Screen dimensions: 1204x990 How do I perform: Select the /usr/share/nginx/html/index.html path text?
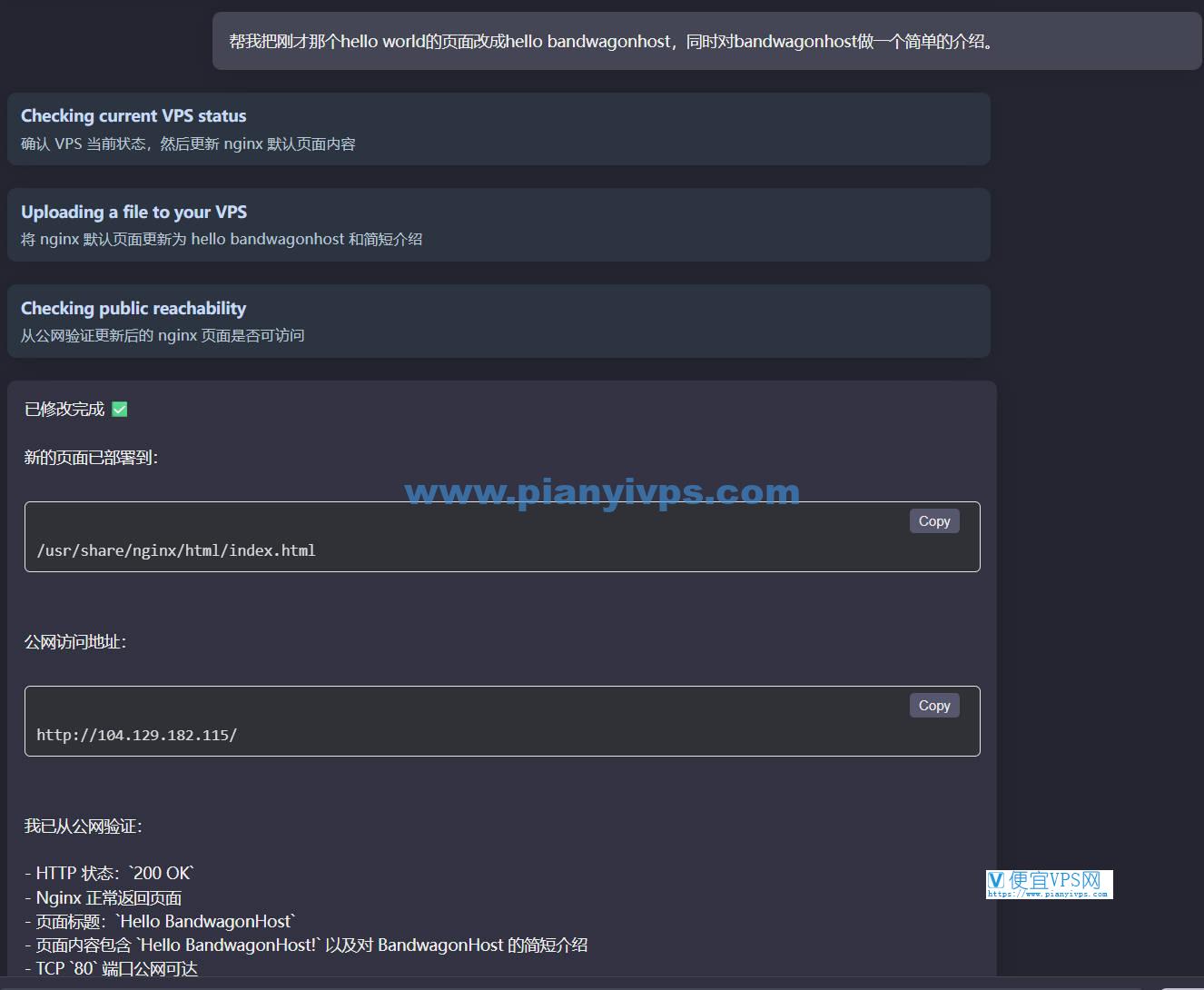click(x=176, y=550)
